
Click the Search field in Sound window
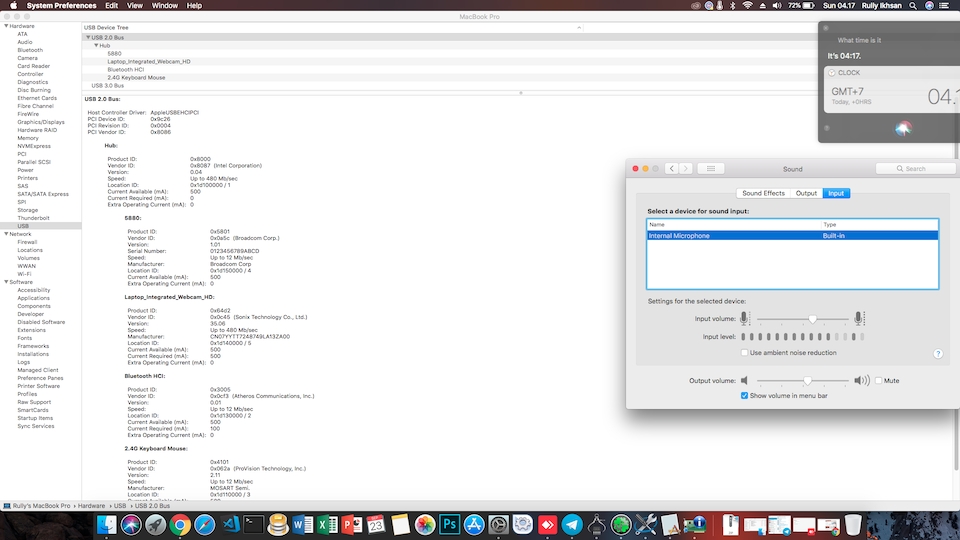click(x=915, y=168)
